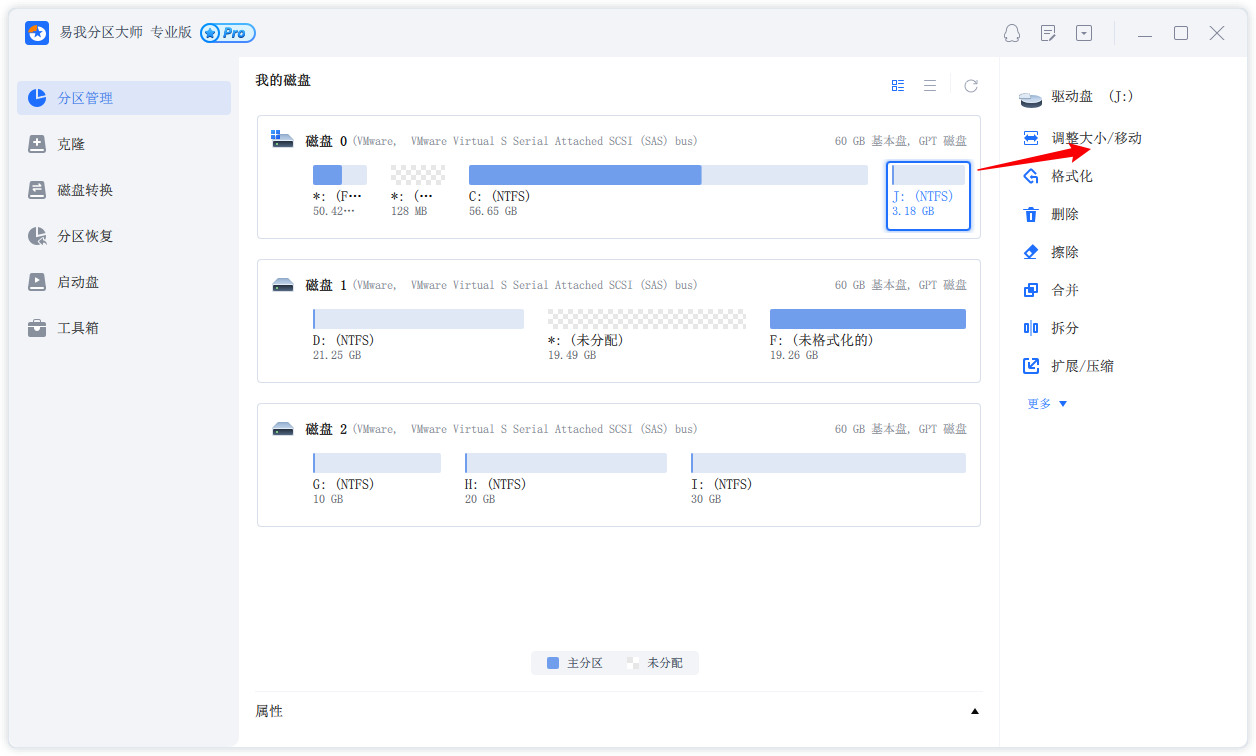Expand the 更多 options menu
Screen dimensions: 1256x756
click(1043, 403)
